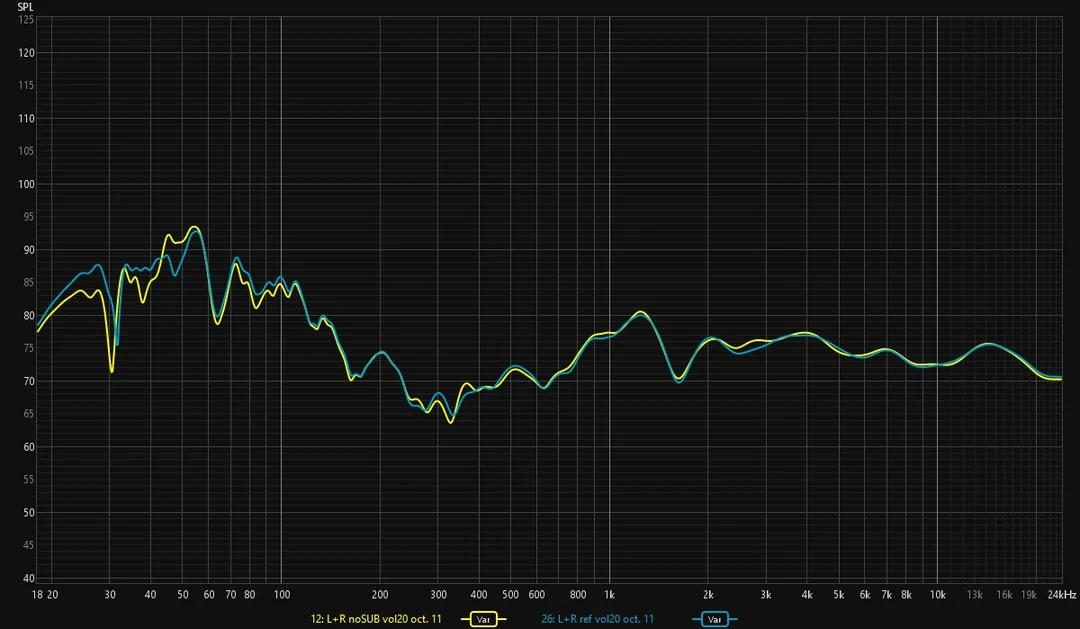Click the 13k frequency axis label
Viewport: 1080px width, 629px height.
975,595
